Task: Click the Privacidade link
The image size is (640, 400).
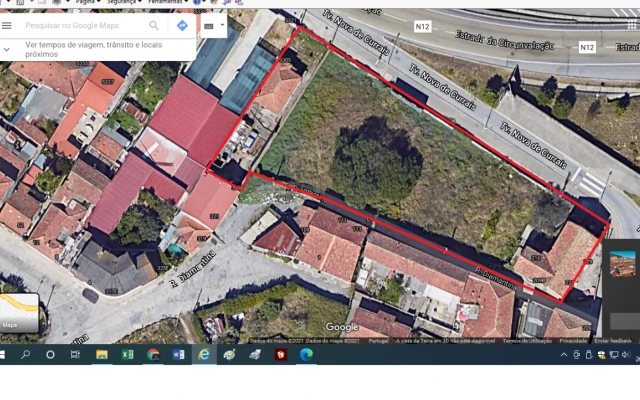Action: (x=573, y=340)
